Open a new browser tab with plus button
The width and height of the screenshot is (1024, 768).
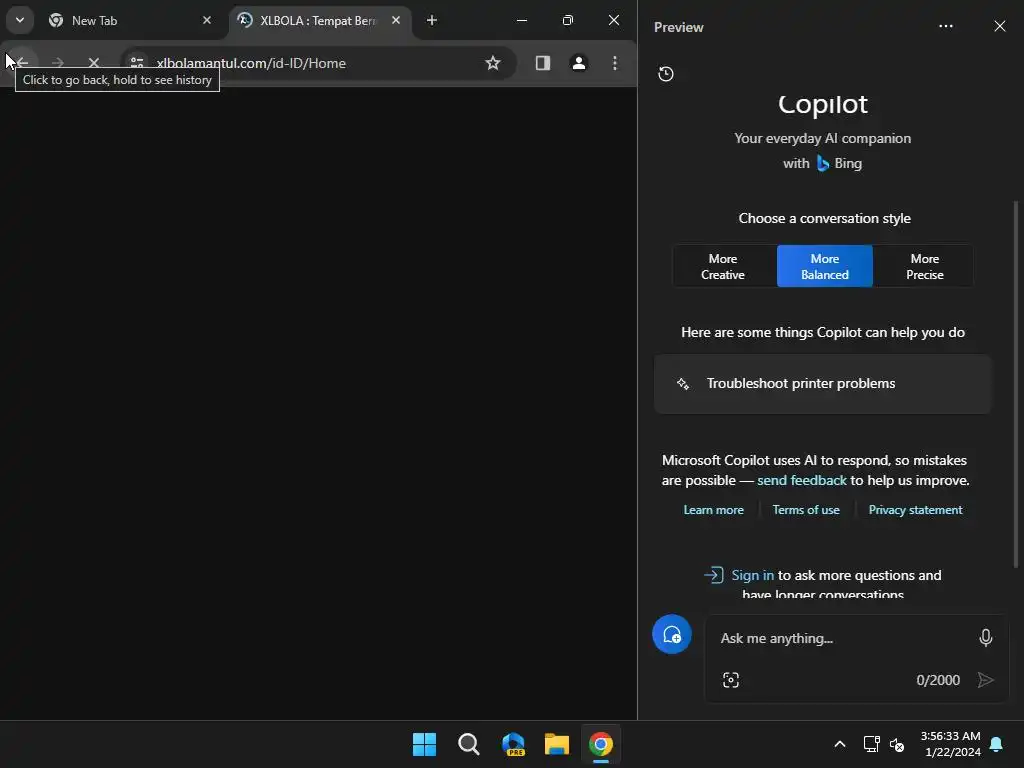point(432,20)
